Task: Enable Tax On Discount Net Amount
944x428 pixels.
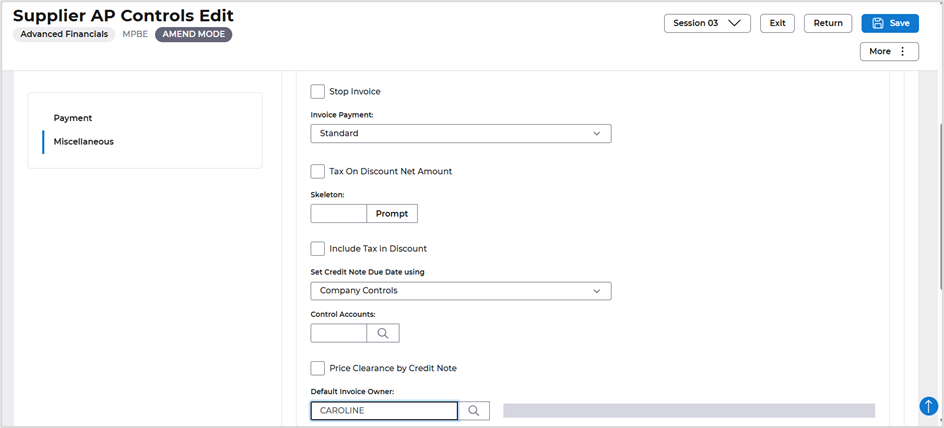Action: tap(317, 171)
